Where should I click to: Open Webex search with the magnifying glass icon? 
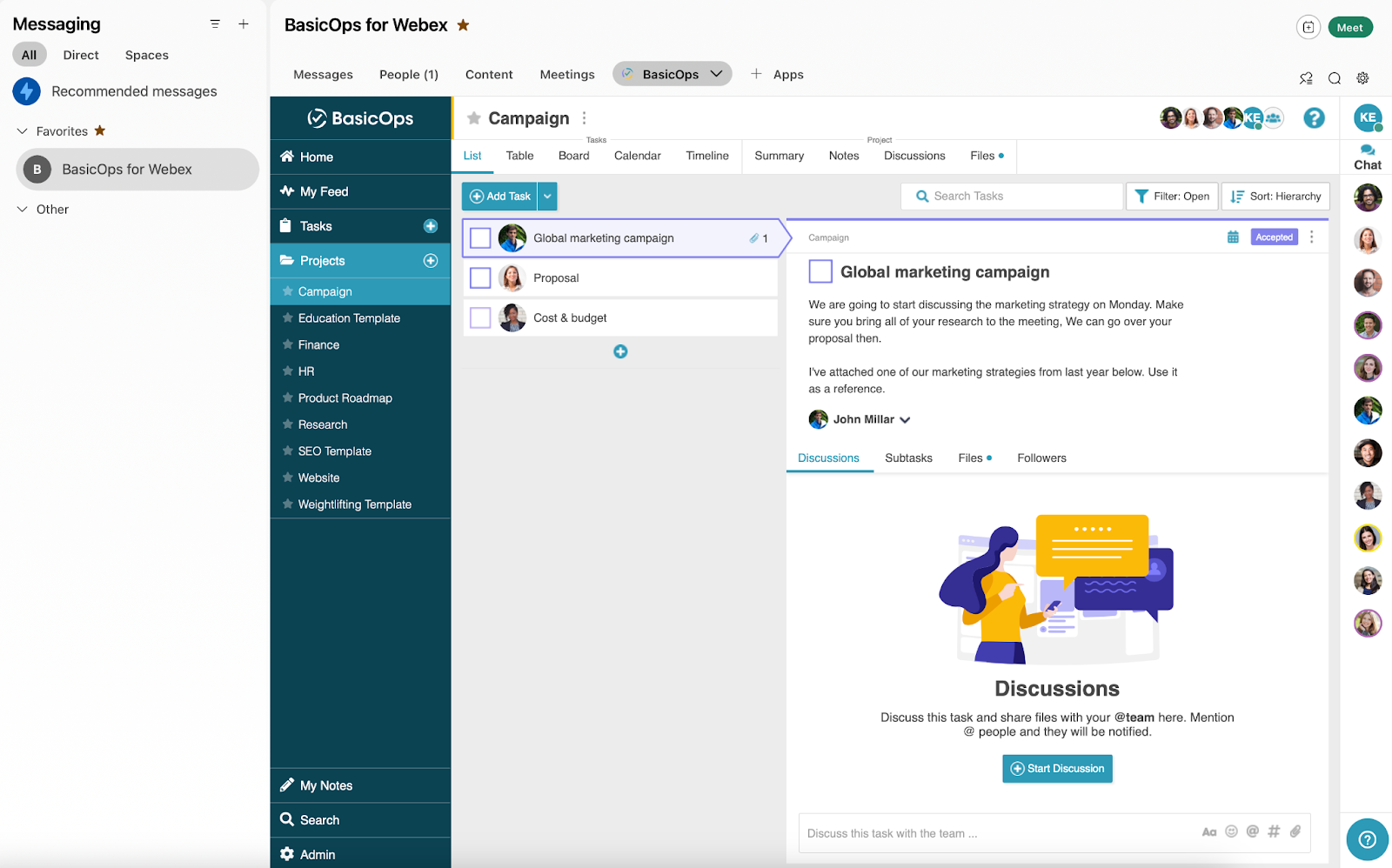(1334, 78)
